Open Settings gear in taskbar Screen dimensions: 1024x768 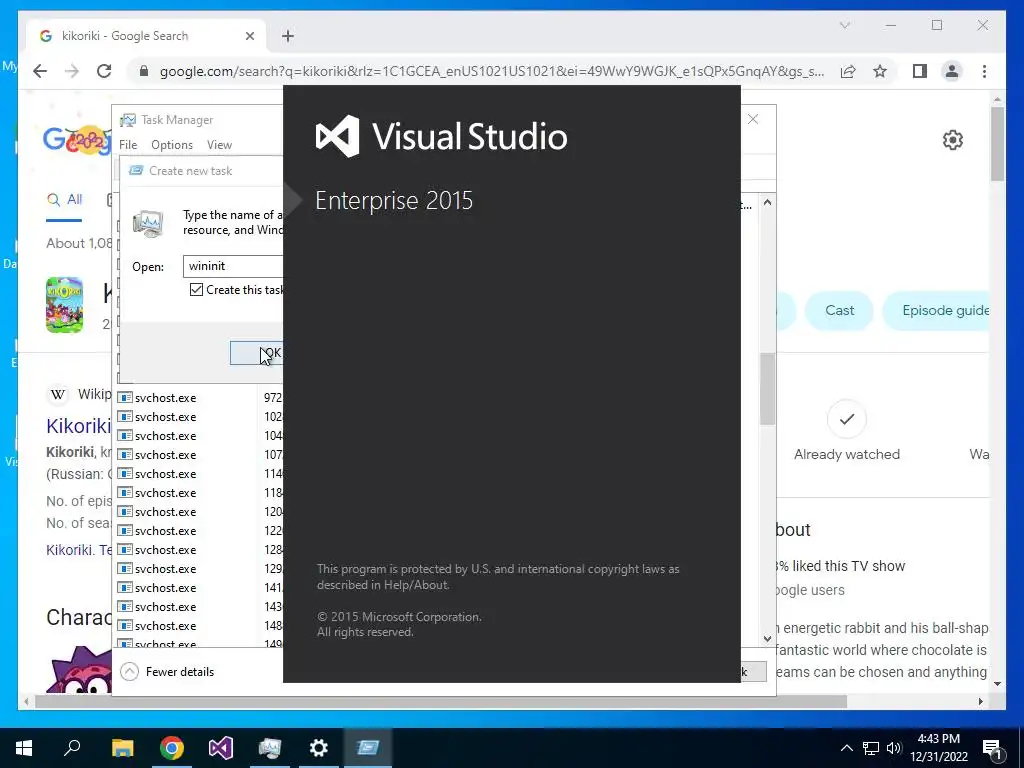click(319, 748)
